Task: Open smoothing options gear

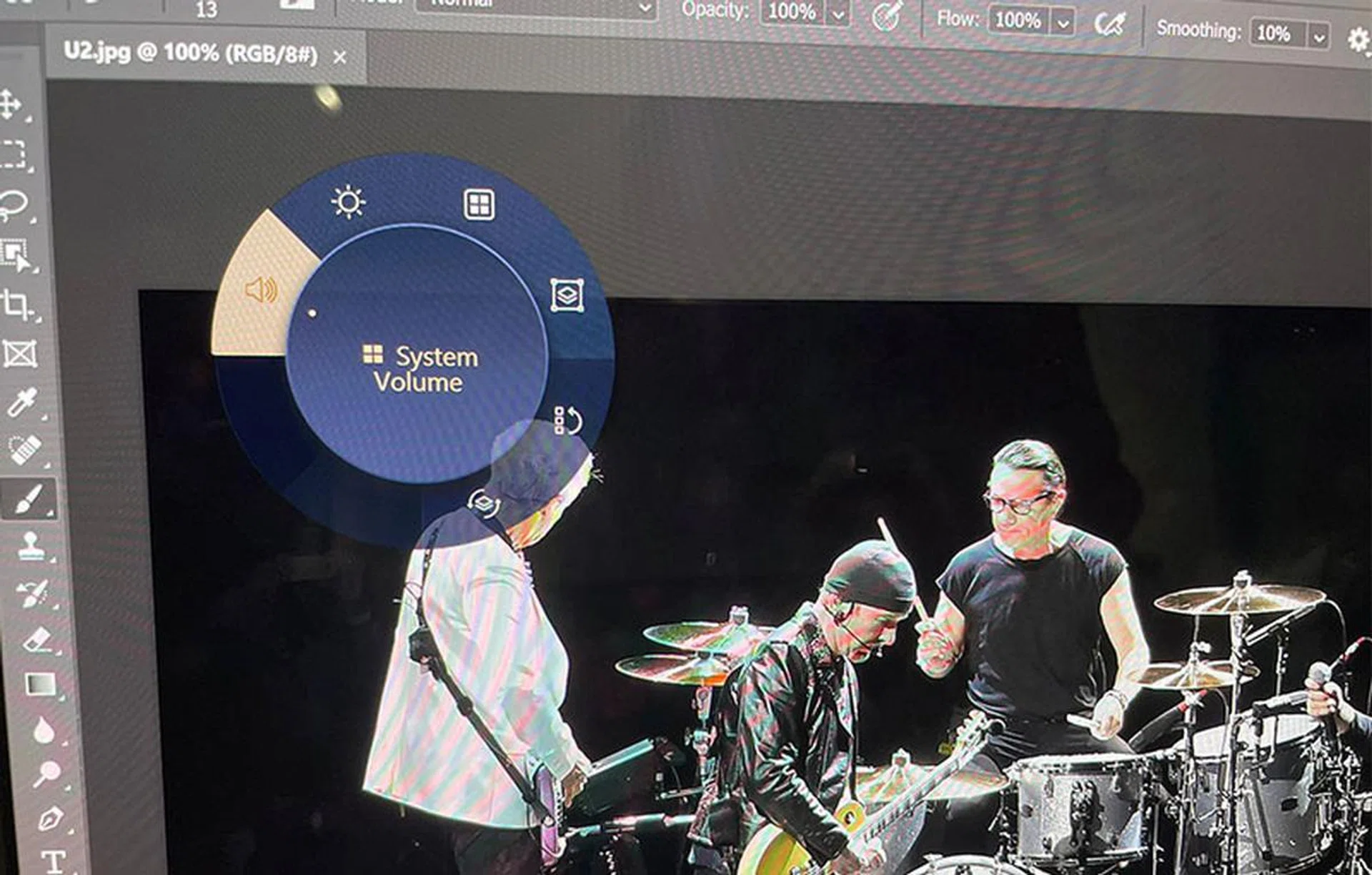Action: pos(1358,39)
